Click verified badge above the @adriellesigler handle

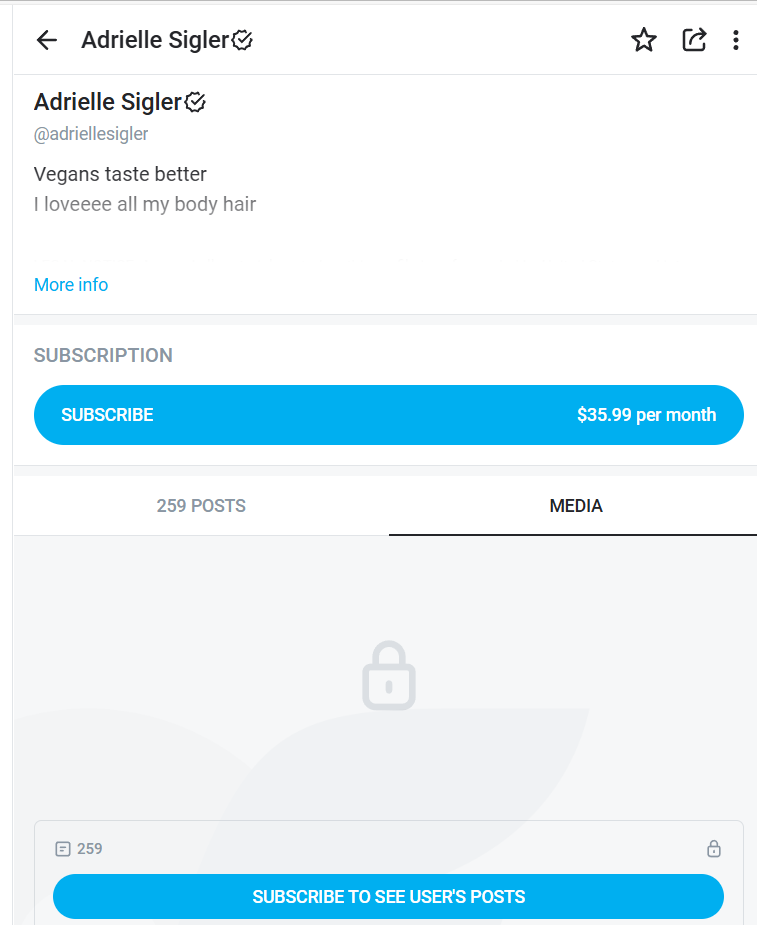pyautogui.click(x=196, y=102)
